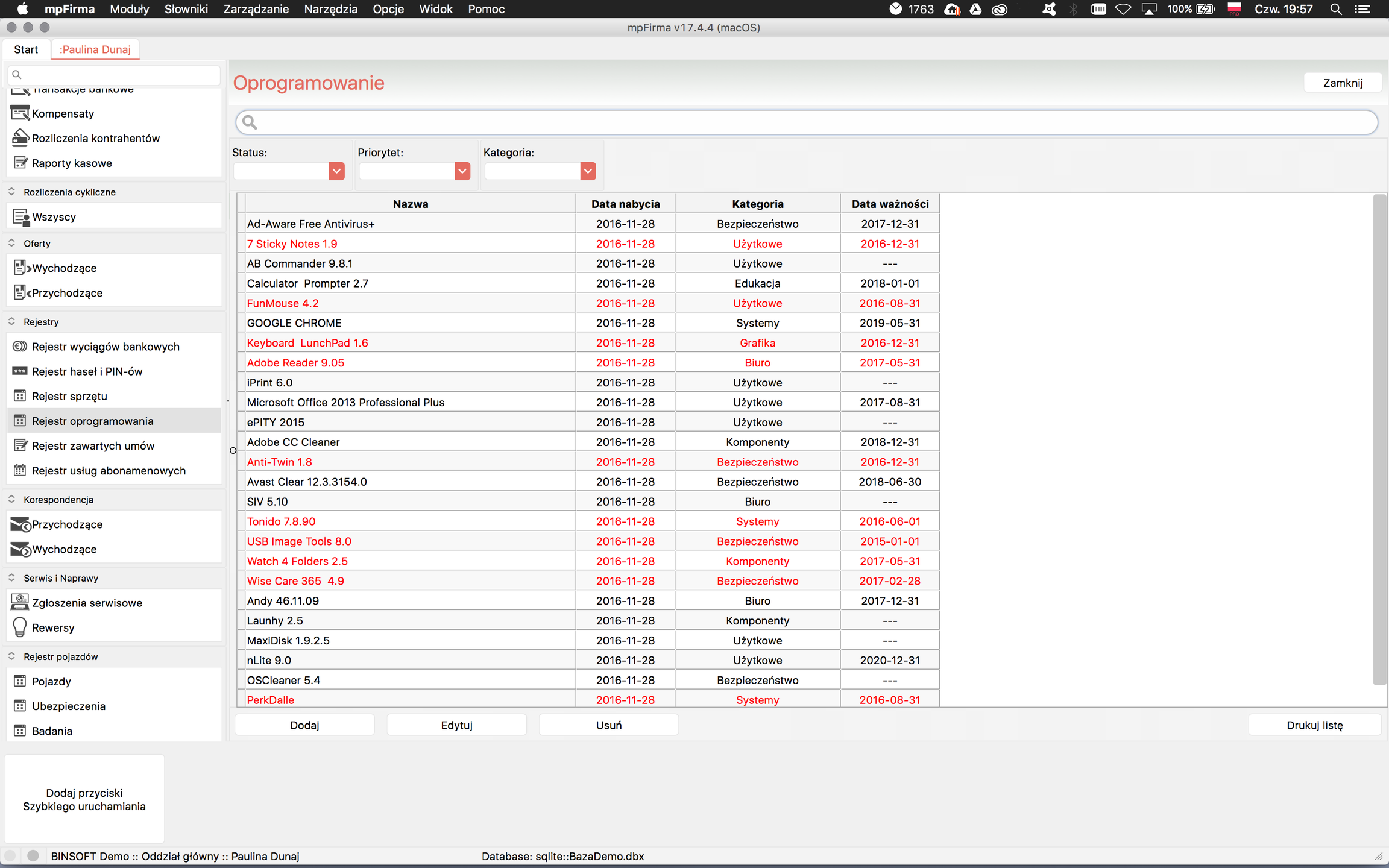Open Korespondencja Przychodzące envelope icon
Viewport: 1389px width, 868px height.
[20, 524]
